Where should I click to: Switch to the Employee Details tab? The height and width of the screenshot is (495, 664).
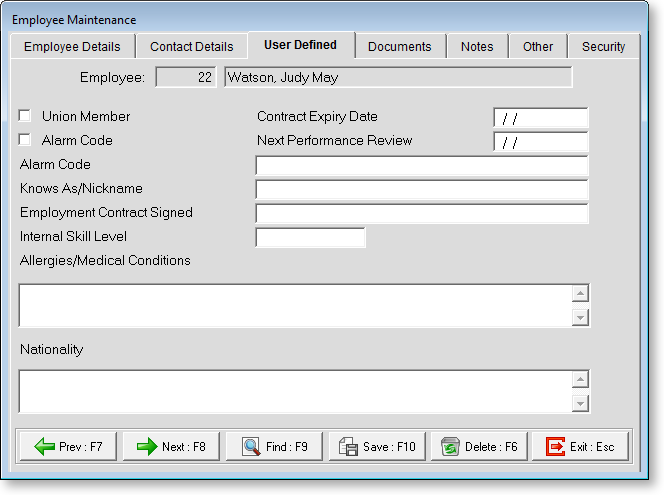point(72,47)
